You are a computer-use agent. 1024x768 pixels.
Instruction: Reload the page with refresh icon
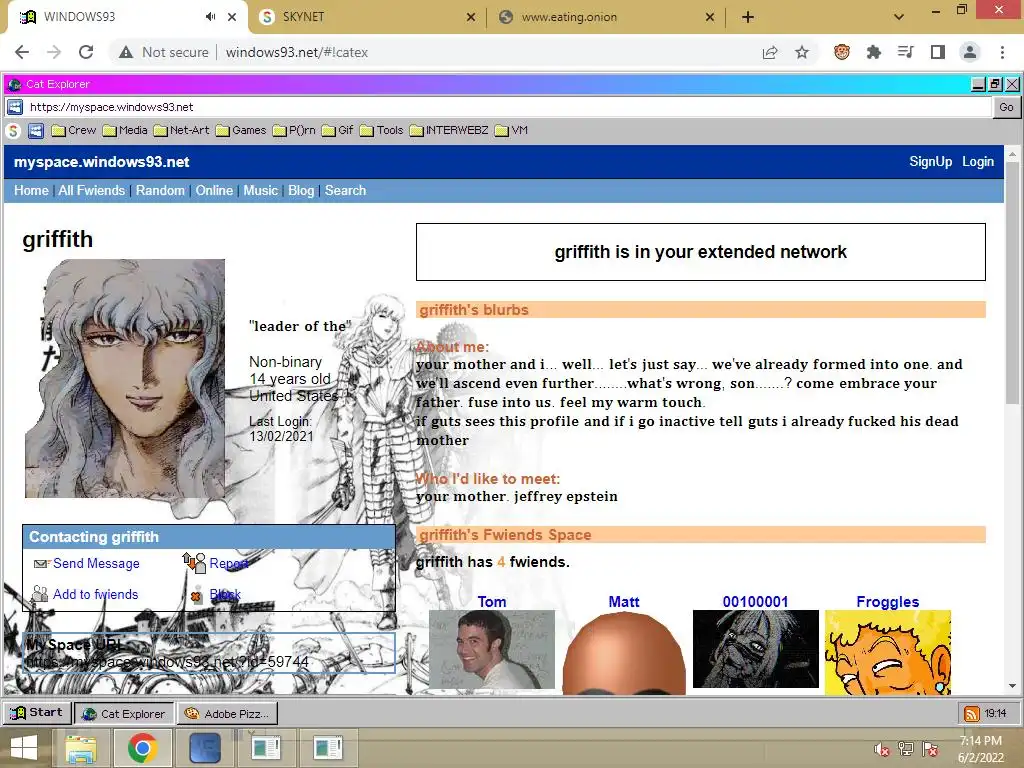[x=86, y=52]
